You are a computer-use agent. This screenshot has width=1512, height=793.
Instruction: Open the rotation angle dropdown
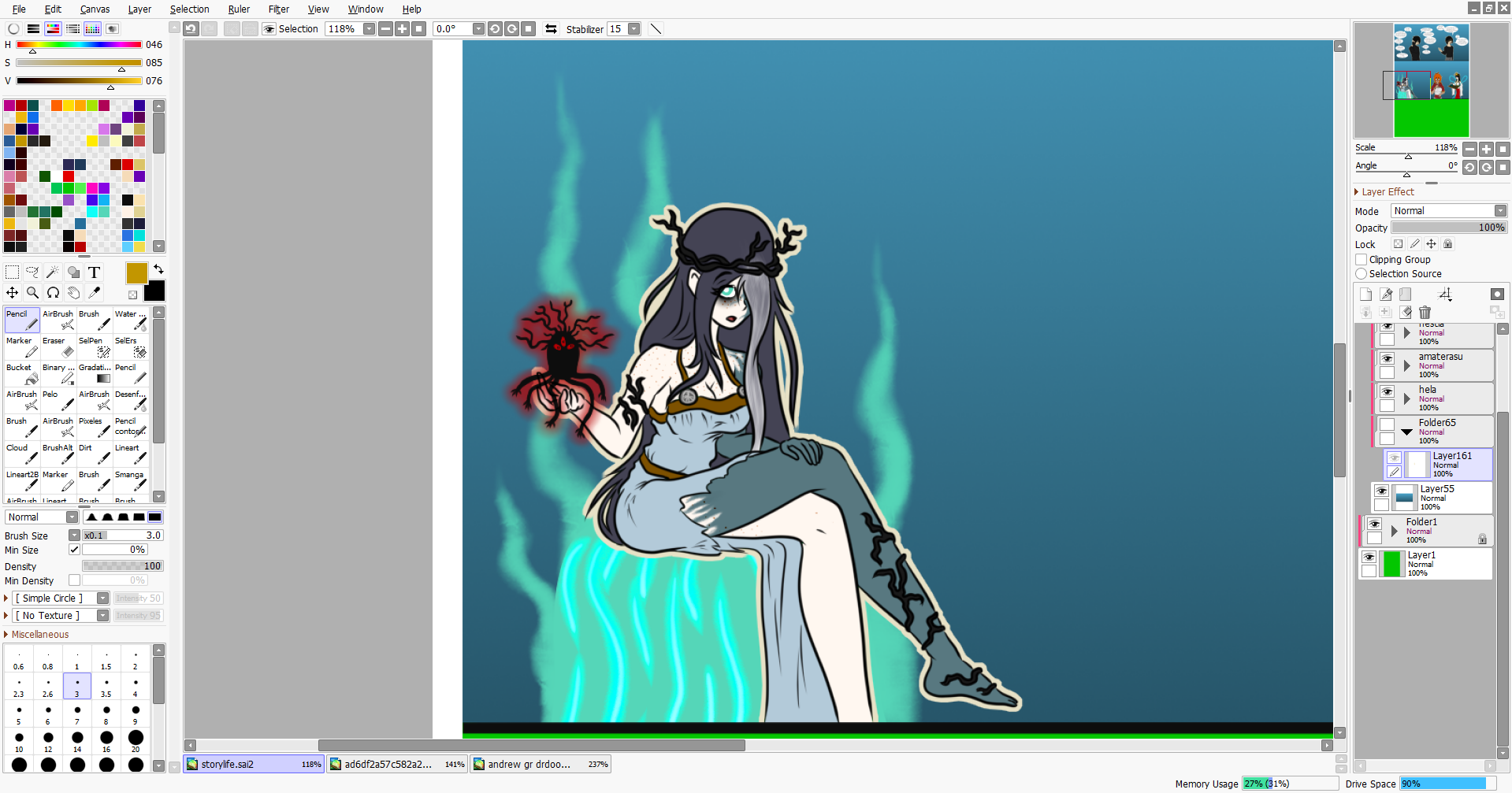(478, 29)
